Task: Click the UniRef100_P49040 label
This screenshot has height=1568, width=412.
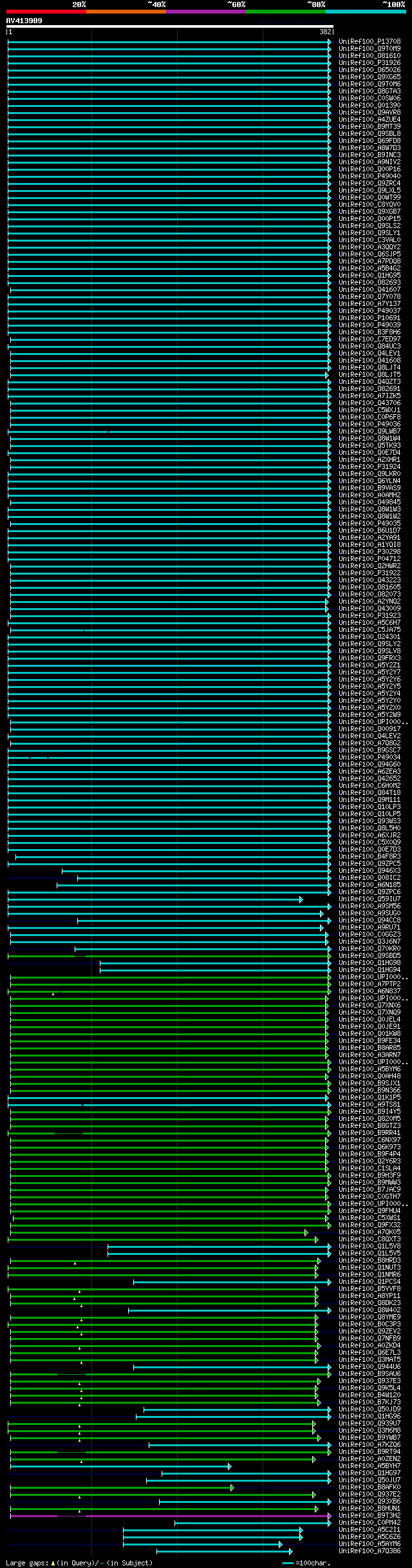Action: coord(370,177)
